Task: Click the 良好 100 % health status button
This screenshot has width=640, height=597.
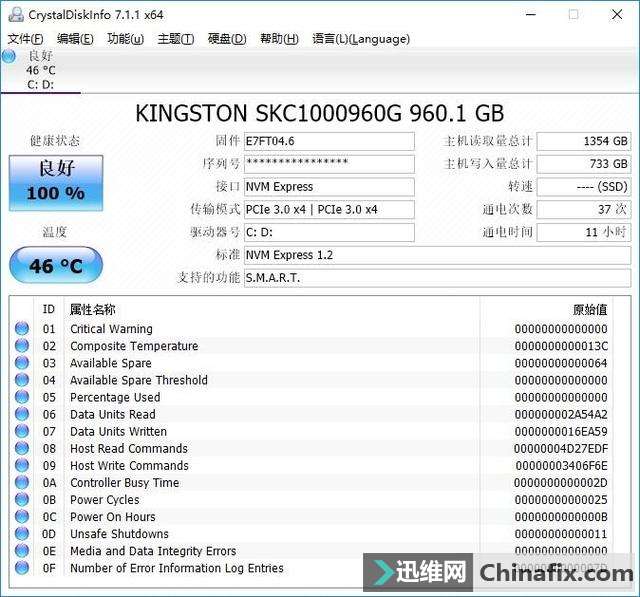Action: tap(56, 183)
